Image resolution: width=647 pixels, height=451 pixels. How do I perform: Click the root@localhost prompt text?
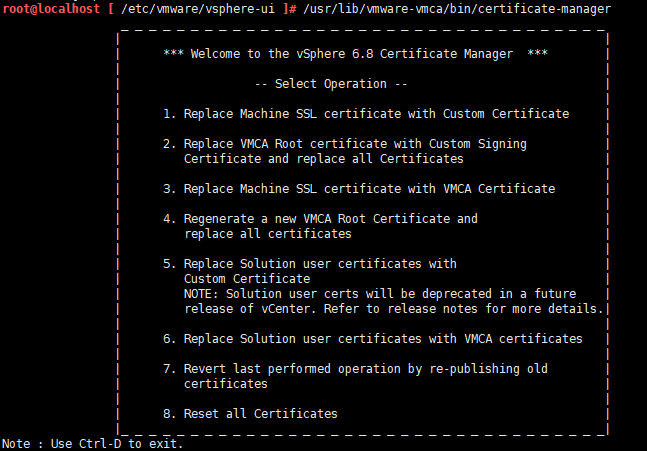[49, 9]
